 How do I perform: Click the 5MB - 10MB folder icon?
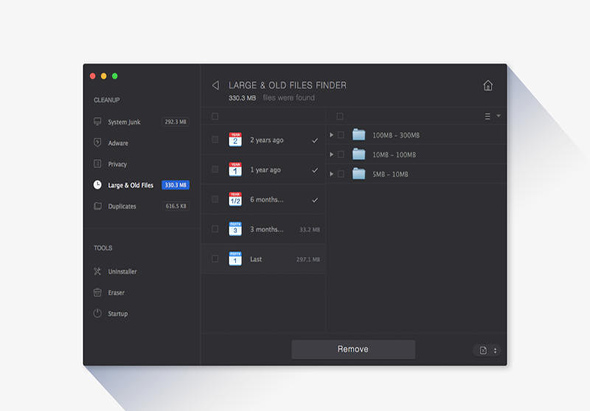359,174
